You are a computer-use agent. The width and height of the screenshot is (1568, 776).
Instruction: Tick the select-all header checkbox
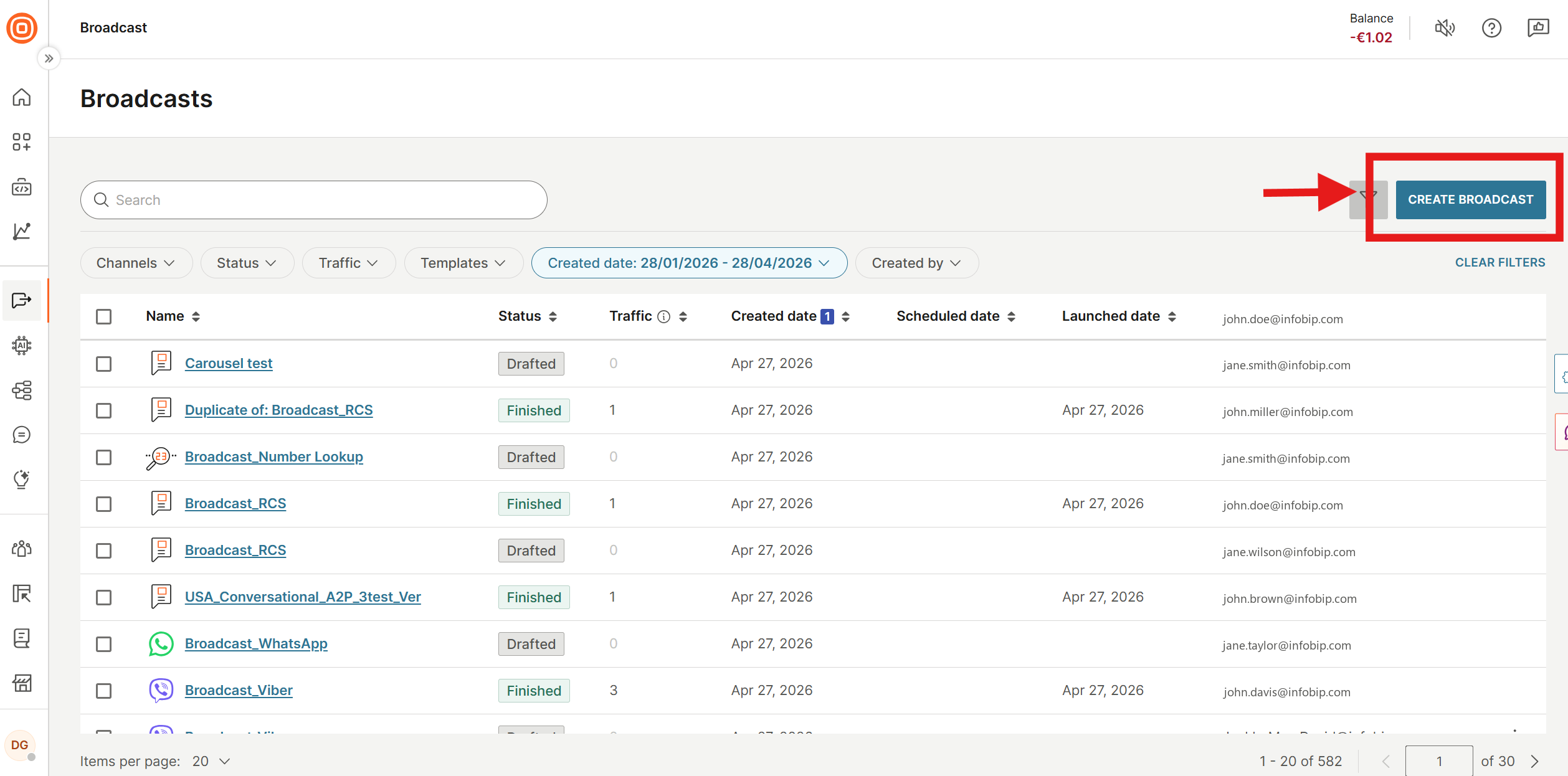(x=104, y=316)
